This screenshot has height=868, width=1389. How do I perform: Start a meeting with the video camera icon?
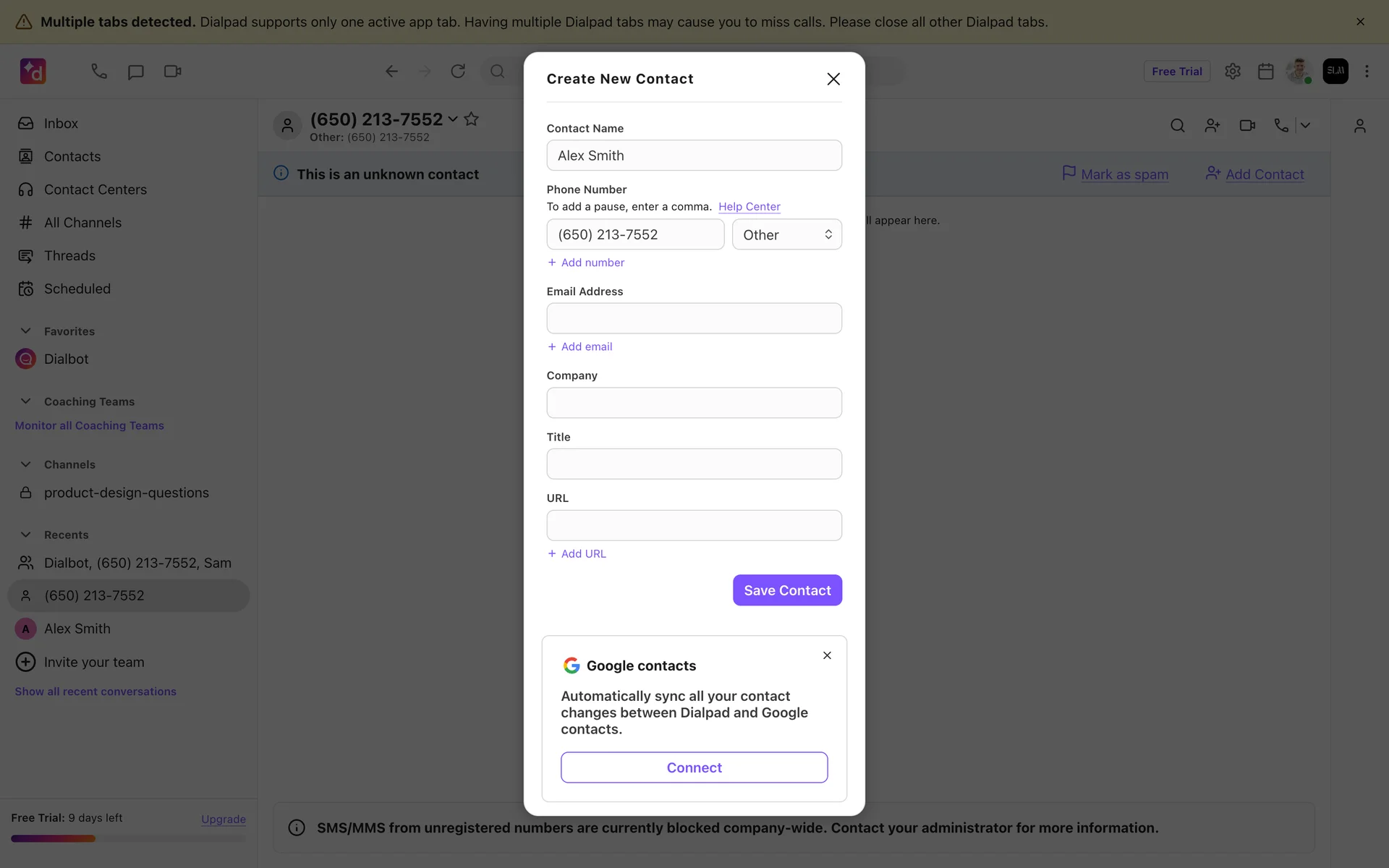[172, 71]
